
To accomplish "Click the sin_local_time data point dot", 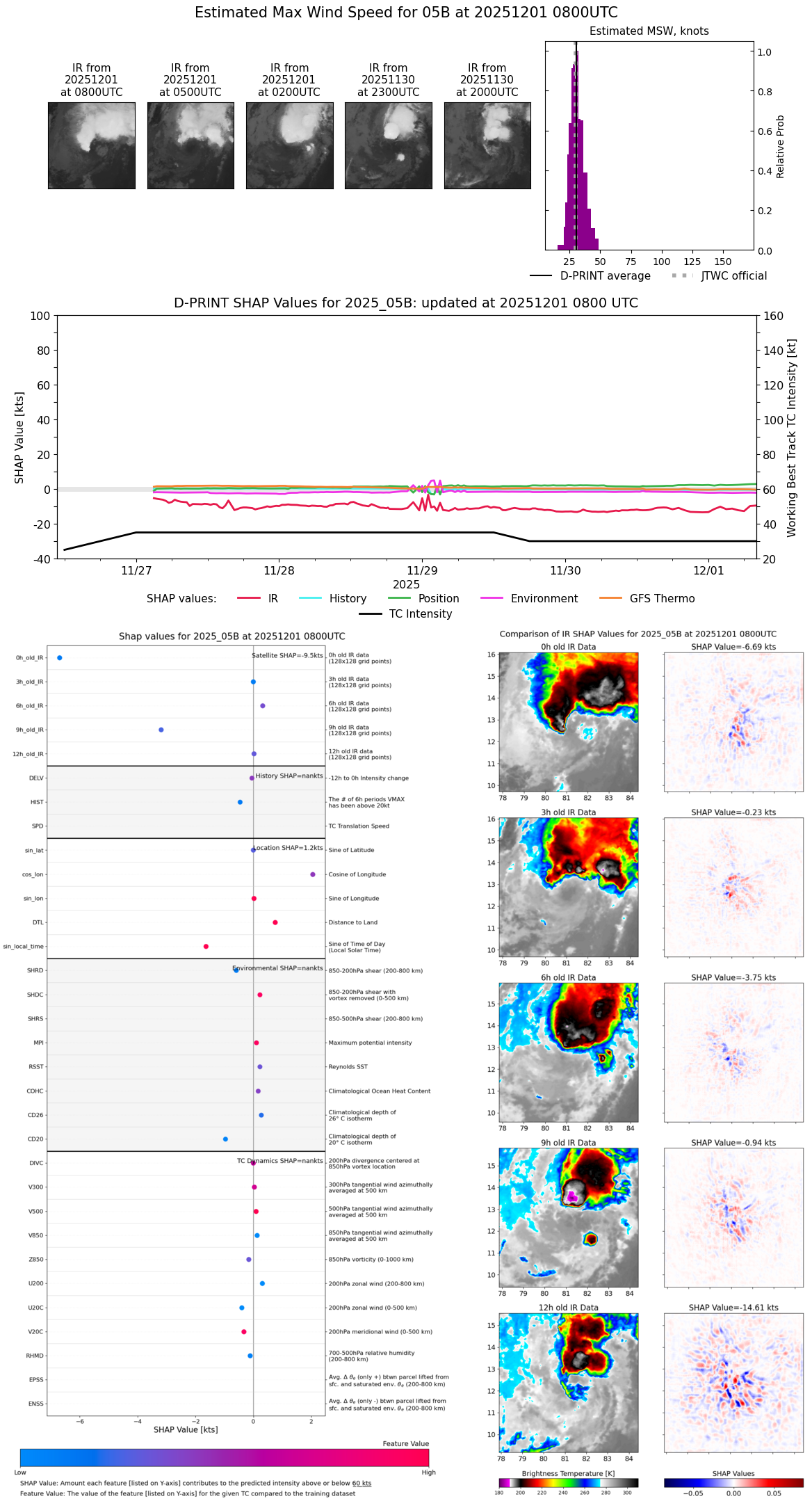I will (206, 946).
